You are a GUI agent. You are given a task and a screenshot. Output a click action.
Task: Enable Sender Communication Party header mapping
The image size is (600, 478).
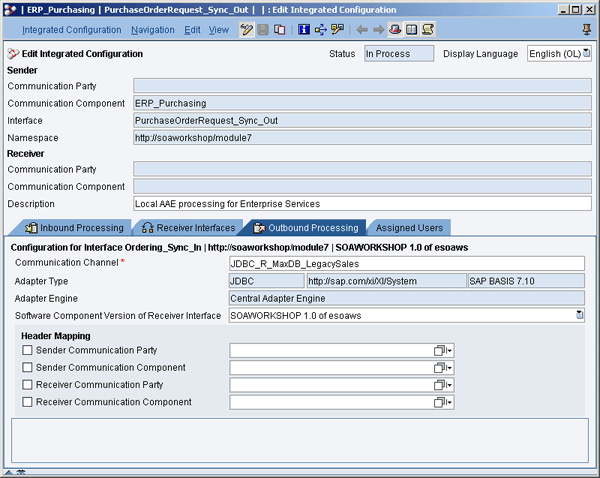(x=27, y=351)
